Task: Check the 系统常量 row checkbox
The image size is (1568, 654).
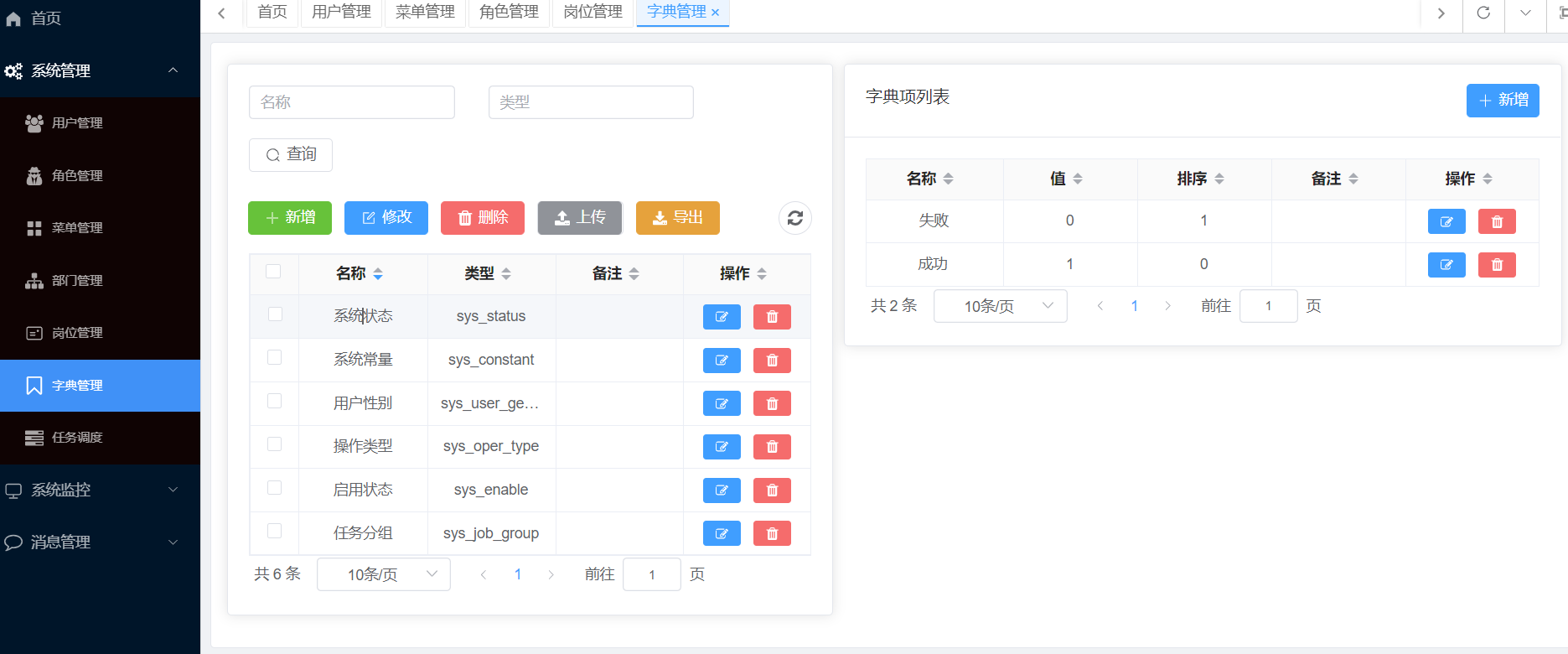Action: tap(274, 357)
